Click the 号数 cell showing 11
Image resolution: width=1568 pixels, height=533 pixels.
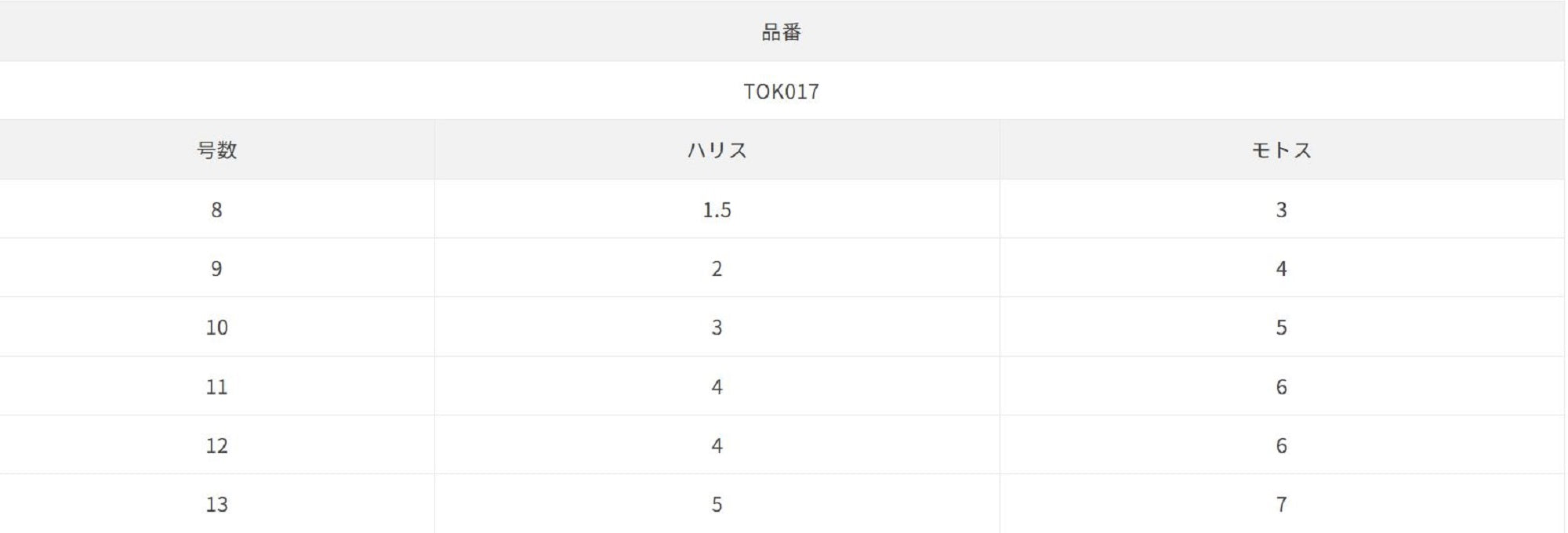pyautogui.click(x=216, y=386)
